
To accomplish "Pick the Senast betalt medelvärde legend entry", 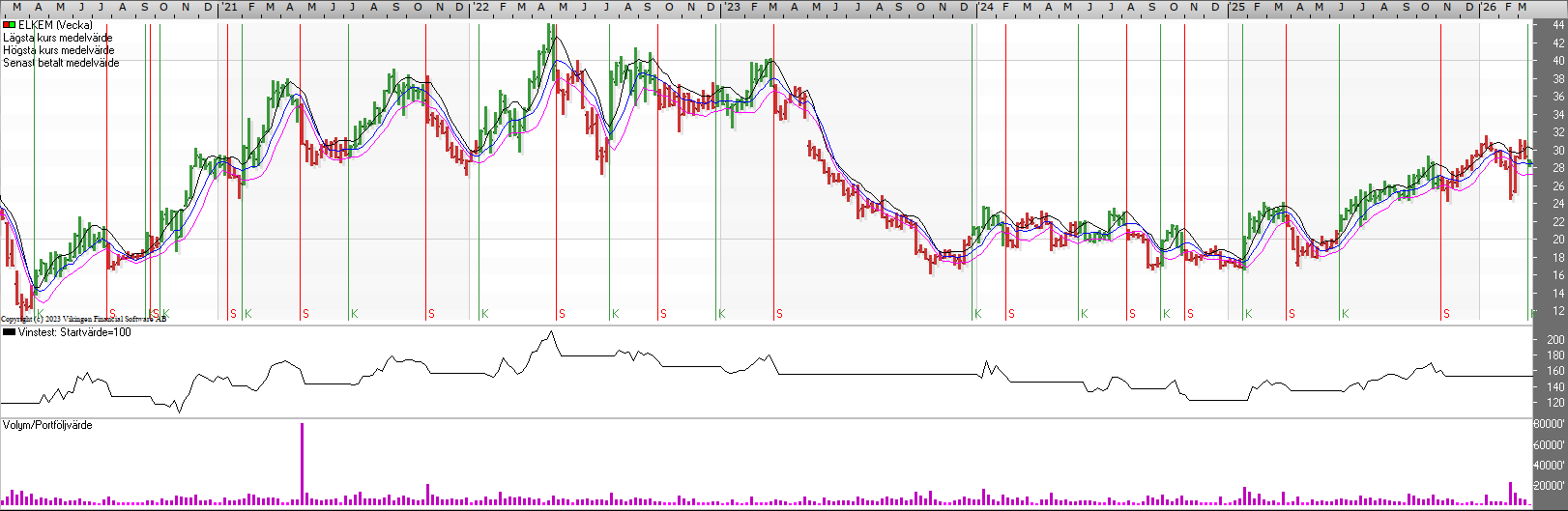I will click(x=61, y=63).
